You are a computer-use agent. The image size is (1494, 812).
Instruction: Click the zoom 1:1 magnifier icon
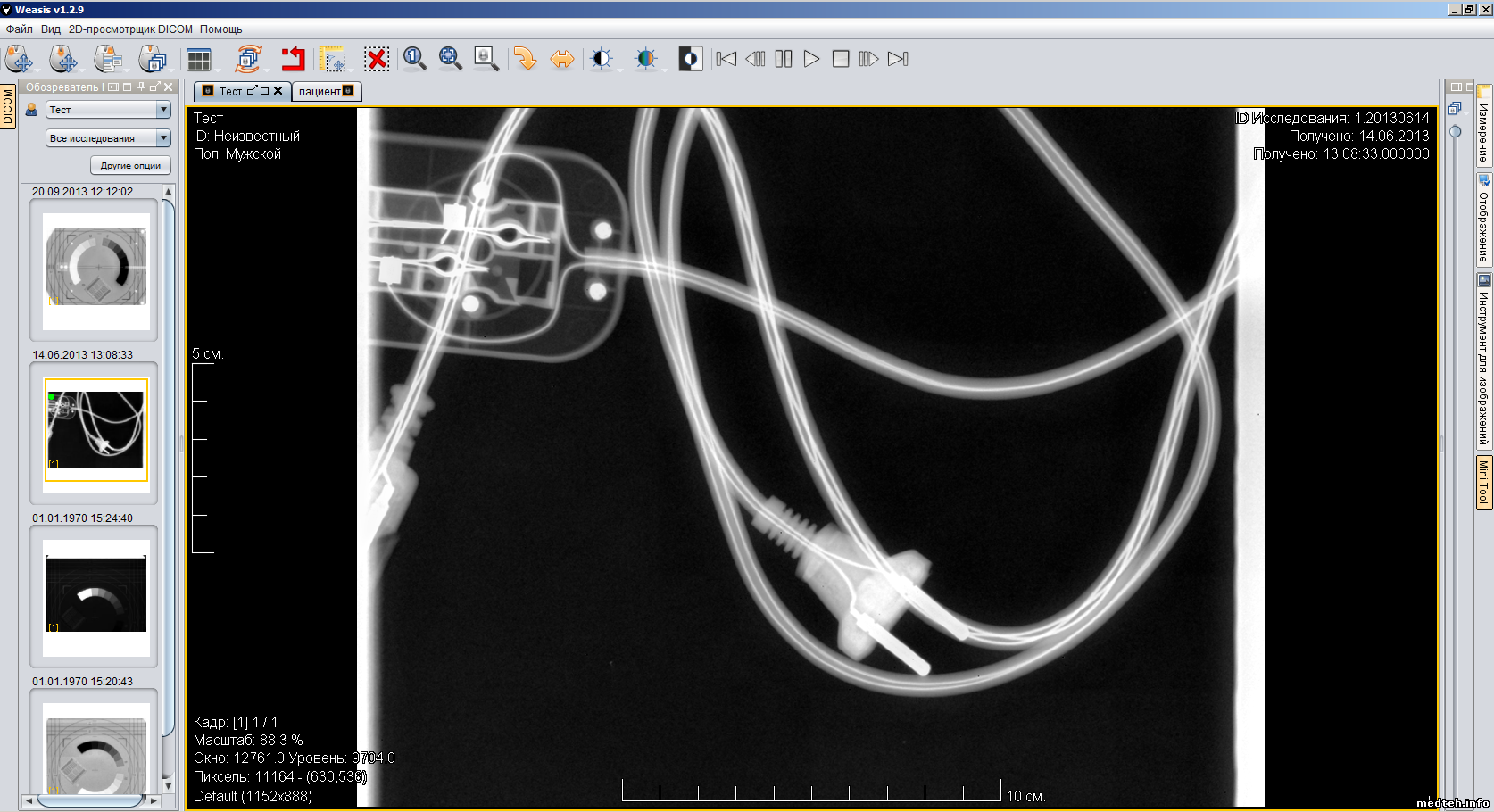click(414, 59)
